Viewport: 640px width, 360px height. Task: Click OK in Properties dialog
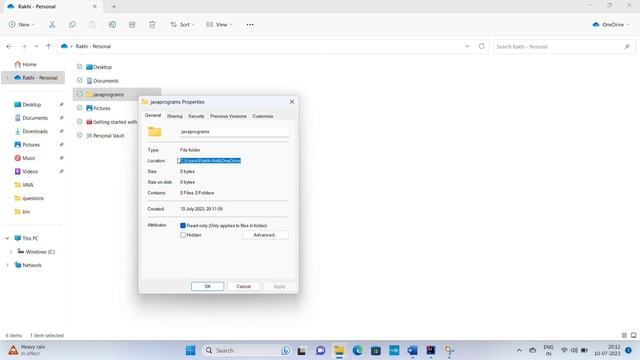(207, 286)
